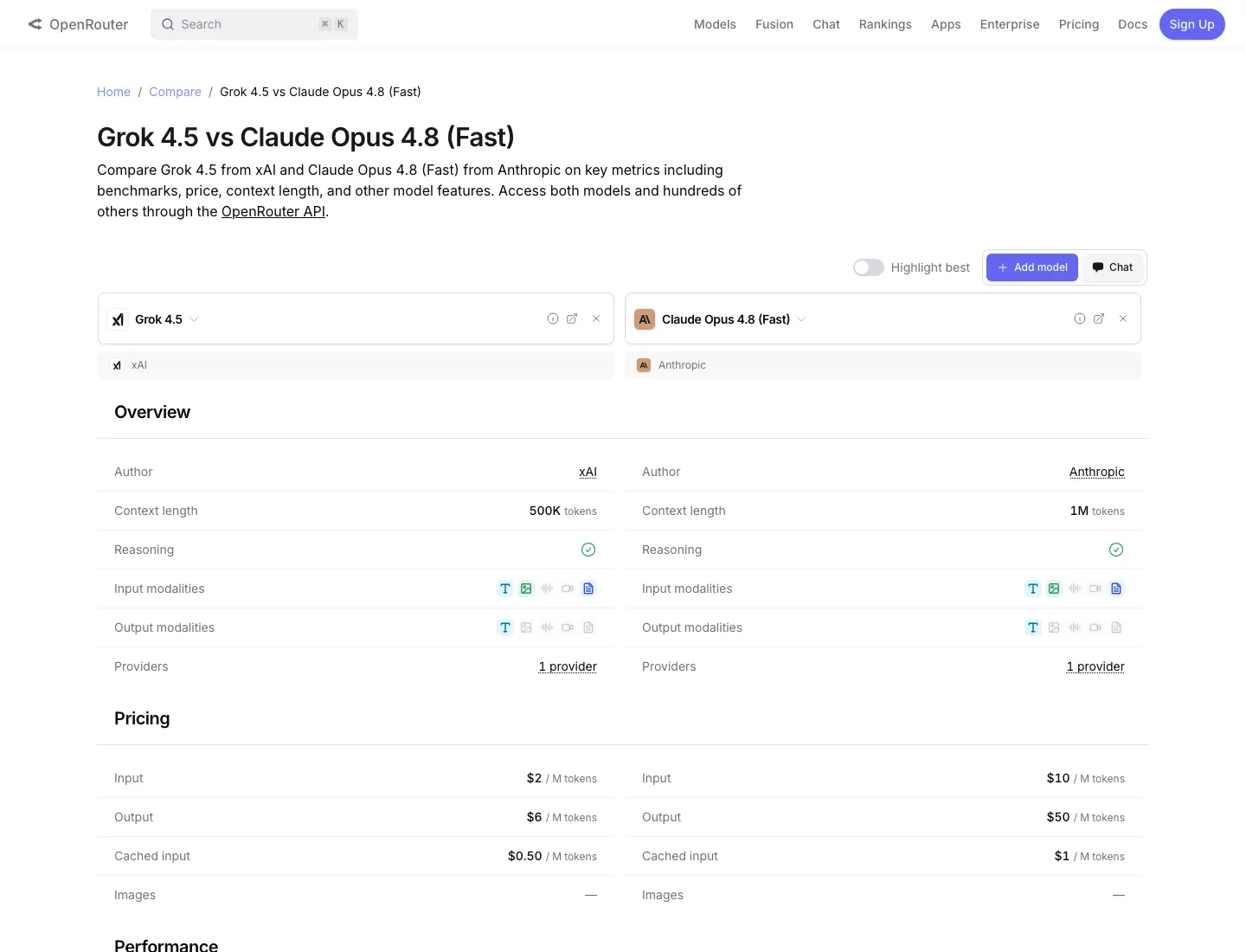Open Claude Opus 4.8 (Fast) external link icon
Viewport: 1246px width, 952px height.
[x=1099, y=318]
